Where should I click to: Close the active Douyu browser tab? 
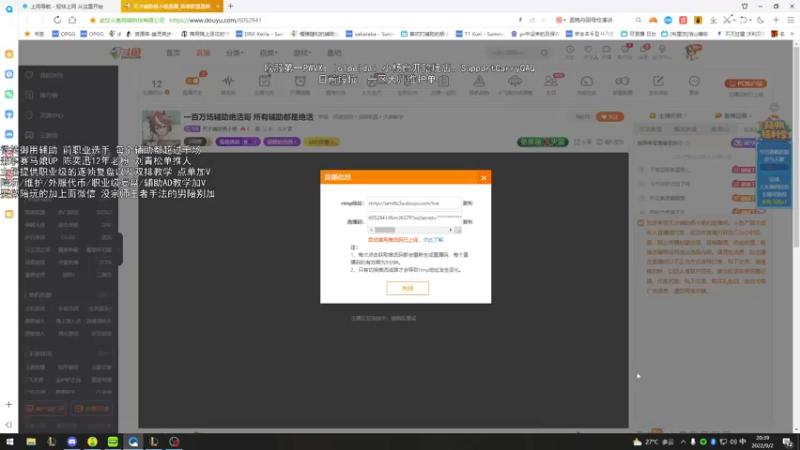[x=217, y=6]
